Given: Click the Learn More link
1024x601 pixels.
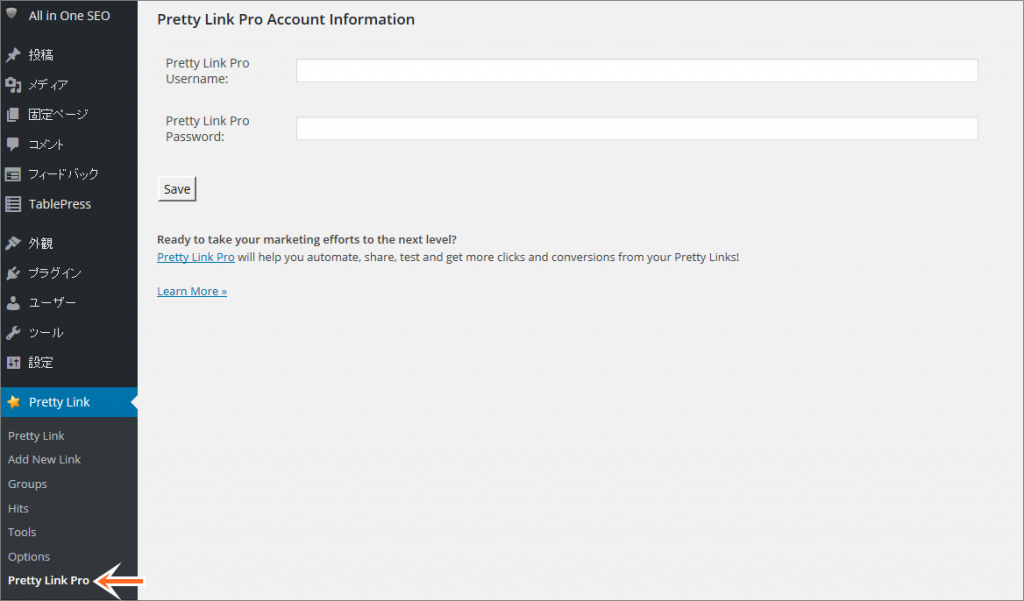Looking at the screenshot, I should pyautogui.click(x=191, y=290).
